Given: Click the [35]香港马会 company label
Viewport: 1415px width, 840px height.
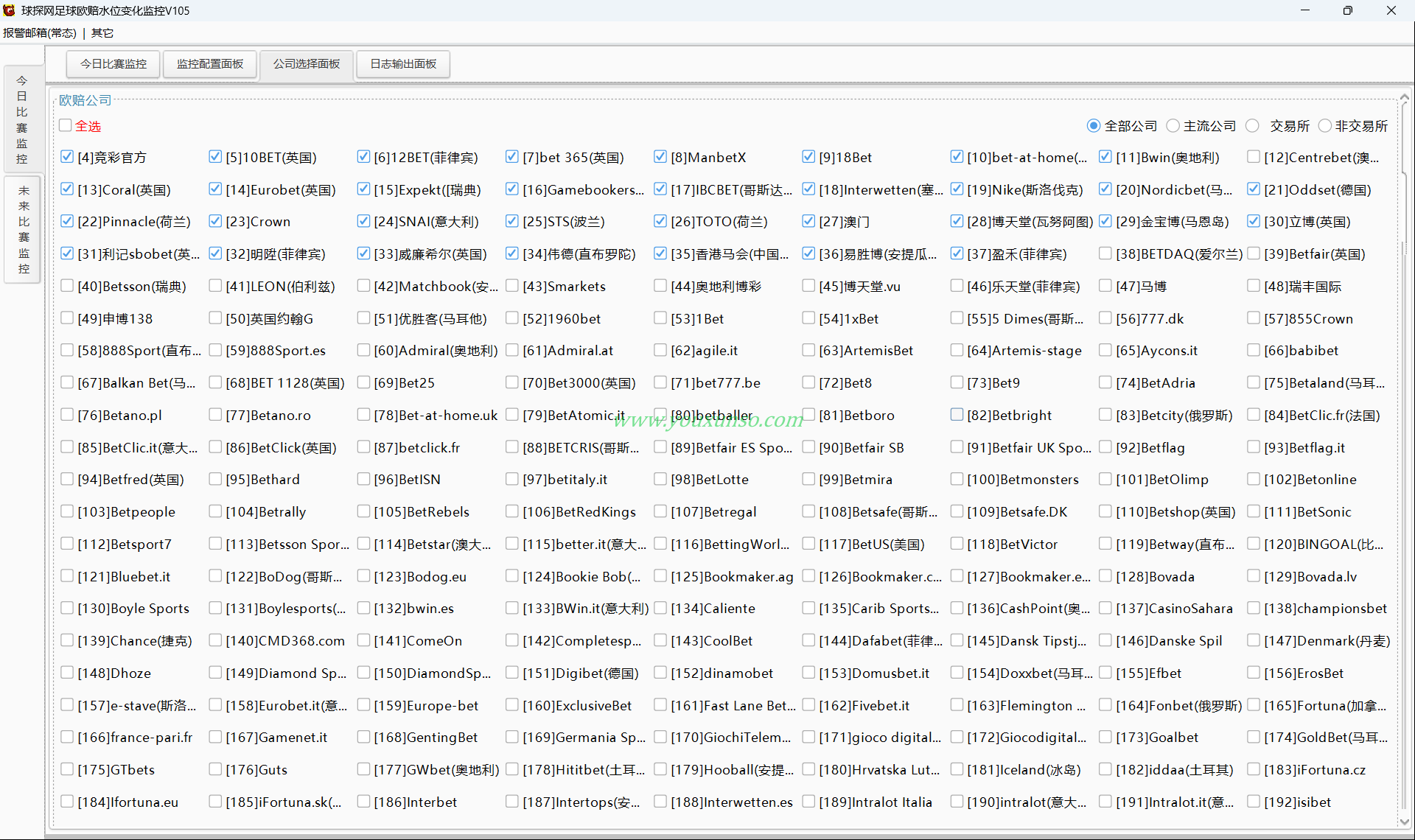Looking at the screenshot, I should pyautogui.click(x=730, y=254).
